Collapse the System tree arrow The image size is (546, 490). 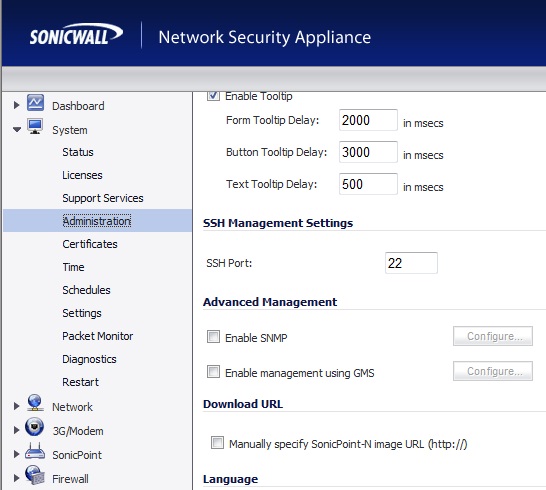pos(17,130)
